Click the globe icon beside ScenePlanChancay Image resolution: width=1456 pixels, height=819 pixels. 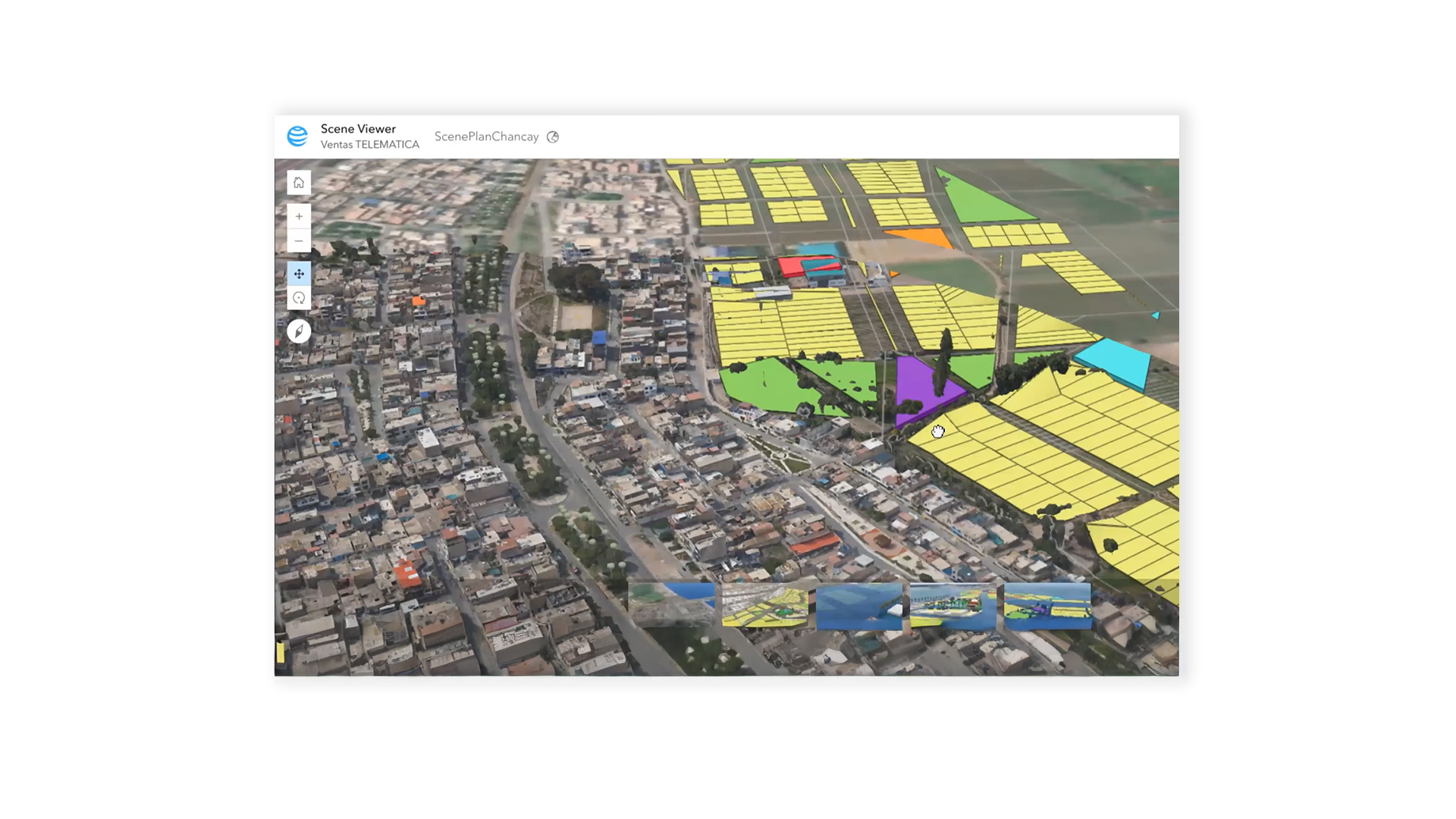[553, 137]
